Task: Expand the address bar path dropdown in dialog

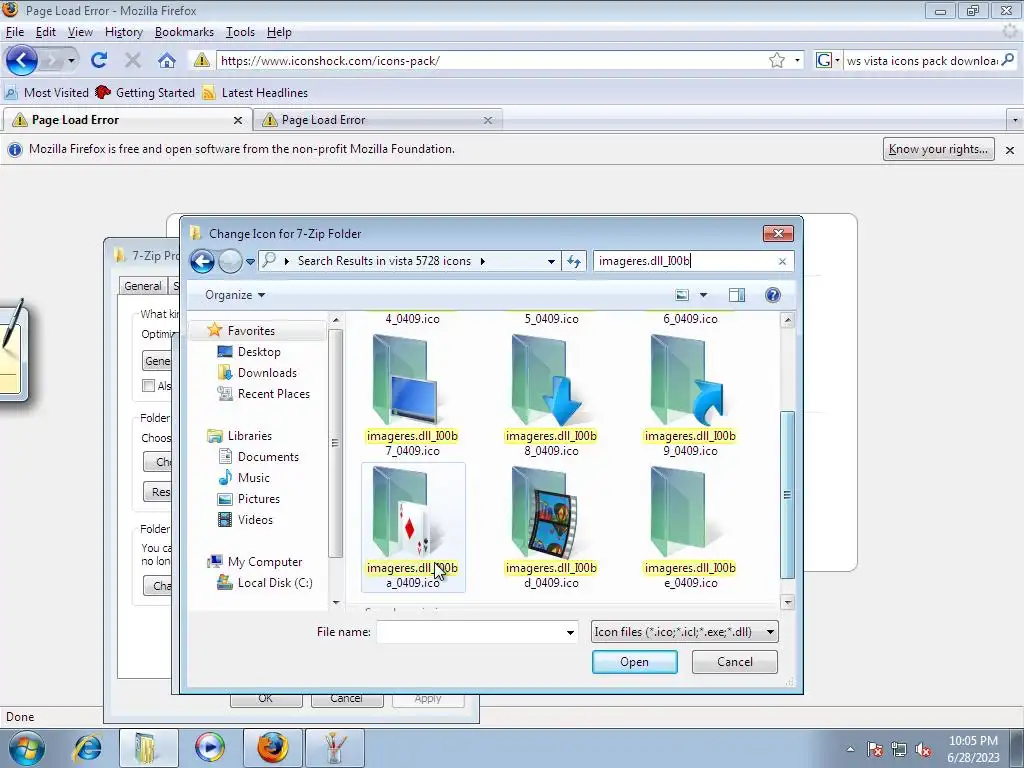Action: pyautogui.click(x=551, y=261)
